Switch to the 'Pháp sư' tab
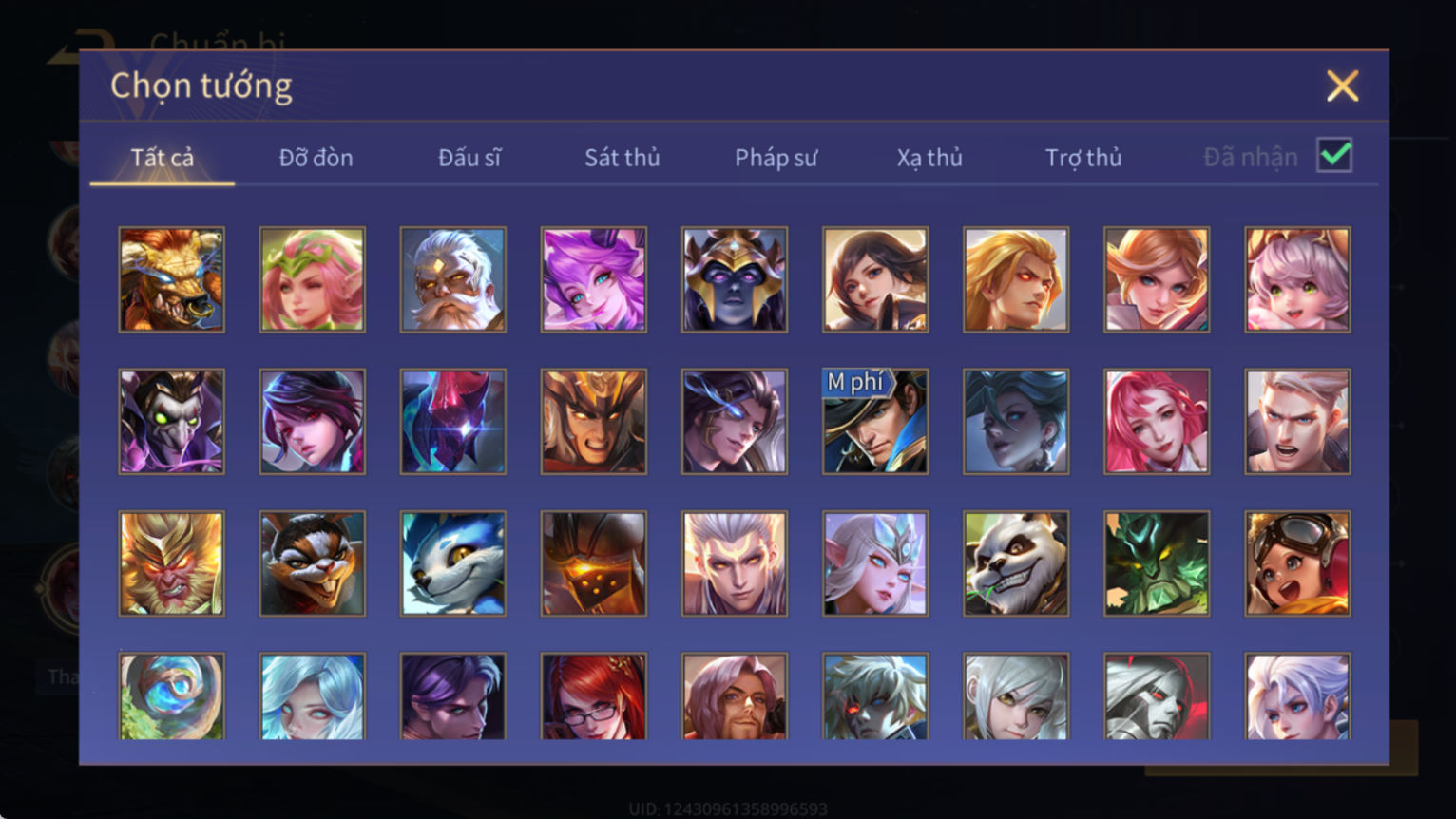The height and width of the screenshot is (819, 1456). [776, 158]
